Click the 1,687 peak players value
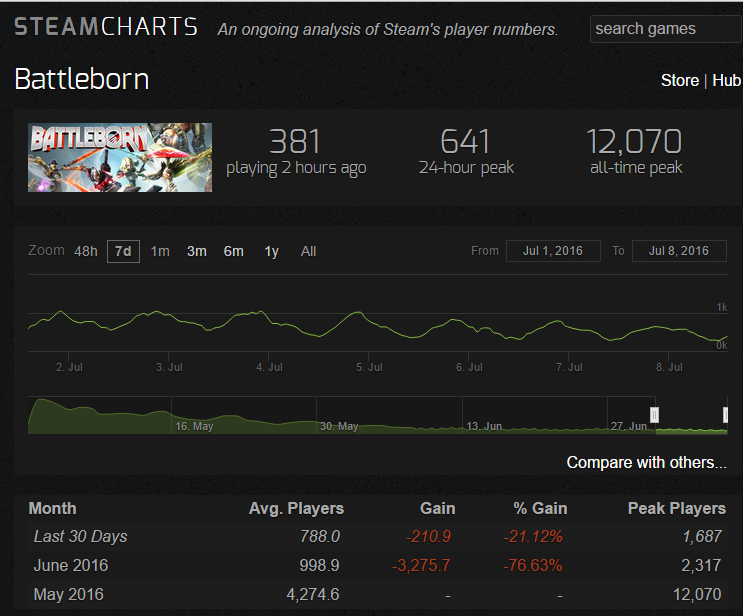This screenshot has width=743, height=616. 702,537
